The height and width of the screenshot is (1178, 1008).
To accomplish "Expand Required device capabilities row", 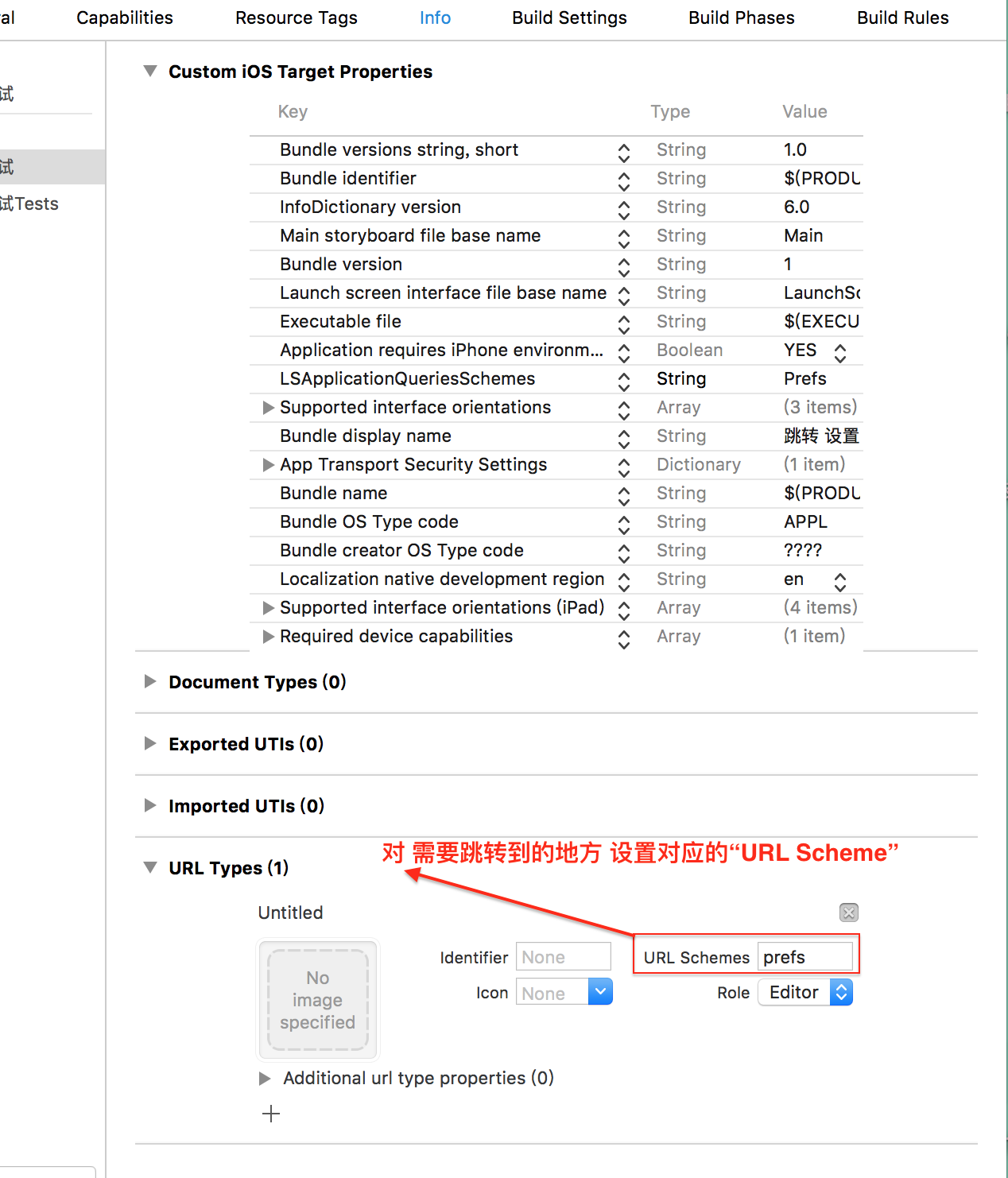I will [x=269, y=637].
